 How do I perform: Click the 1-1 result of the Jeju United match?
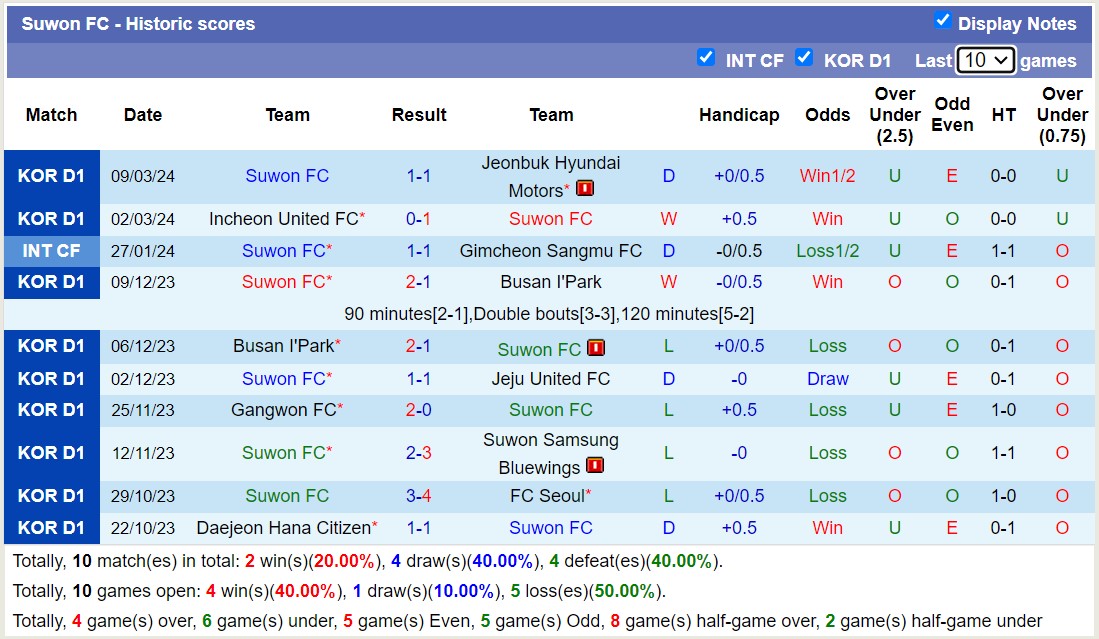(x=419, y=379)
